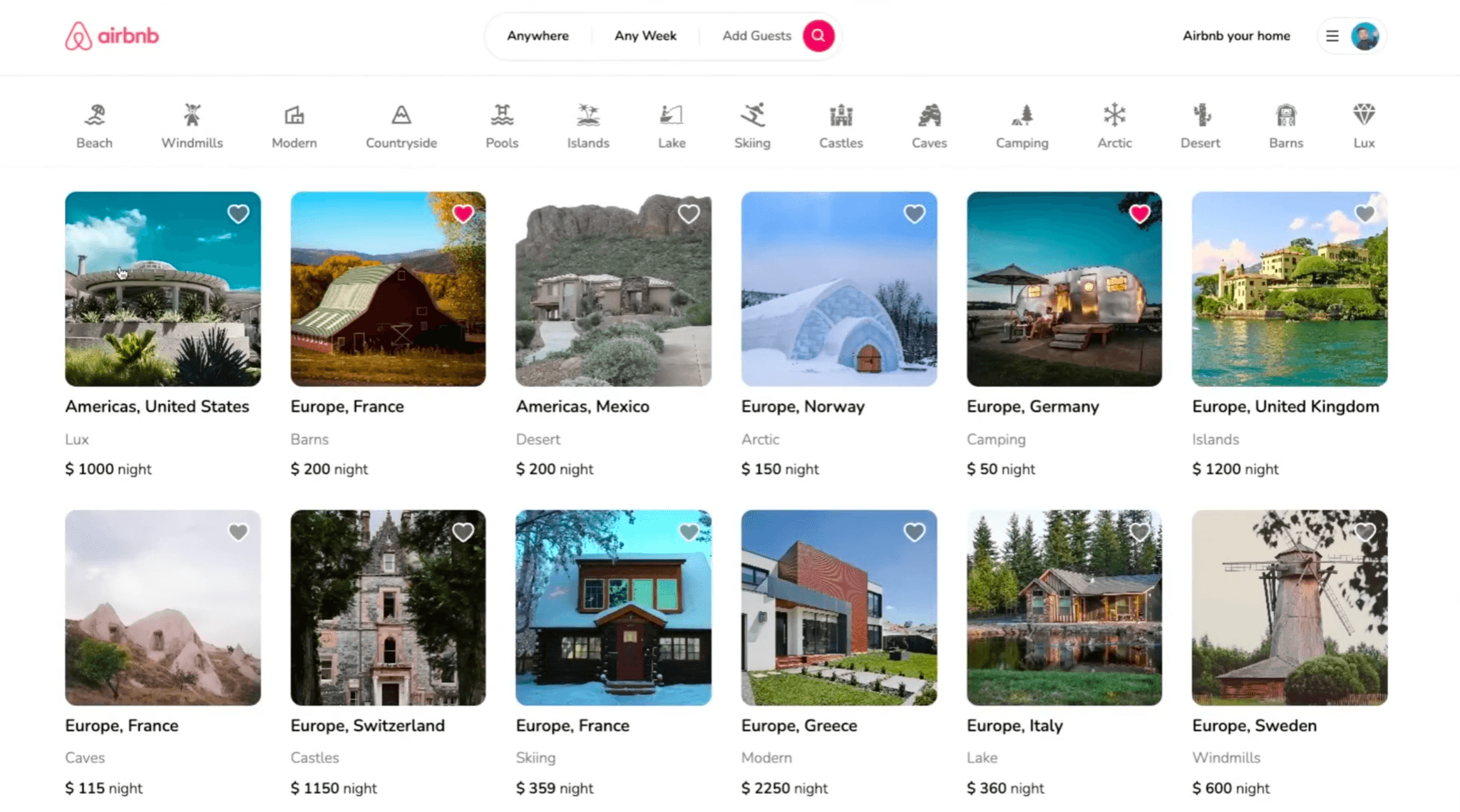Image resolution: width=1460 pixels, height=812 pixels.
Task: Favorite the Europe, Italy Lake listing
Action: pyautogui.click(x=1139, y=533)
